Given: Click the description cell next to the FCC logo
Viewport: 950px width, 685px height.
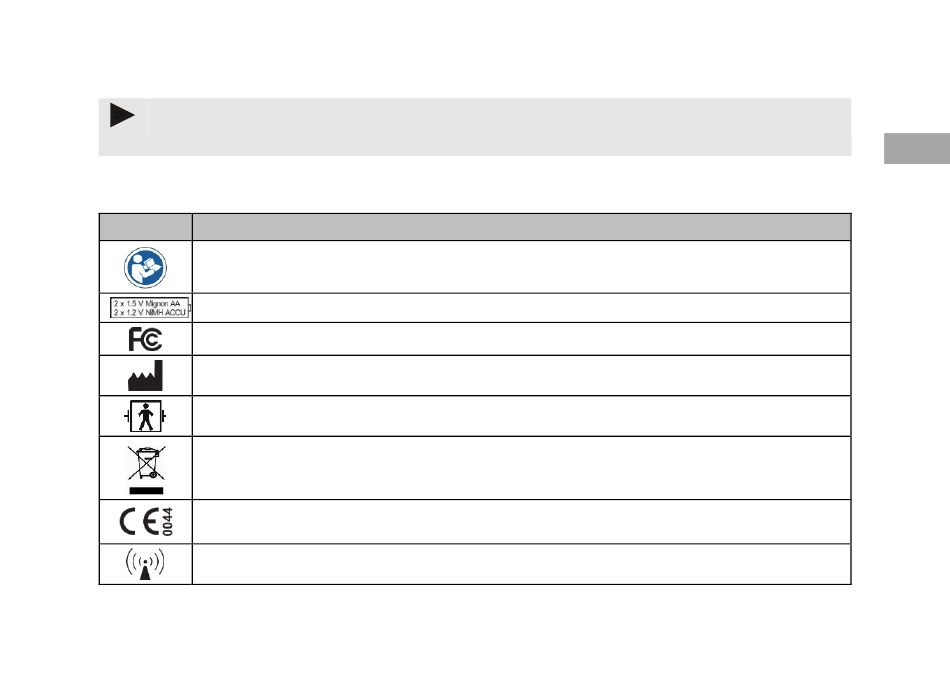Looking at the screenshot, I should 522,339.
